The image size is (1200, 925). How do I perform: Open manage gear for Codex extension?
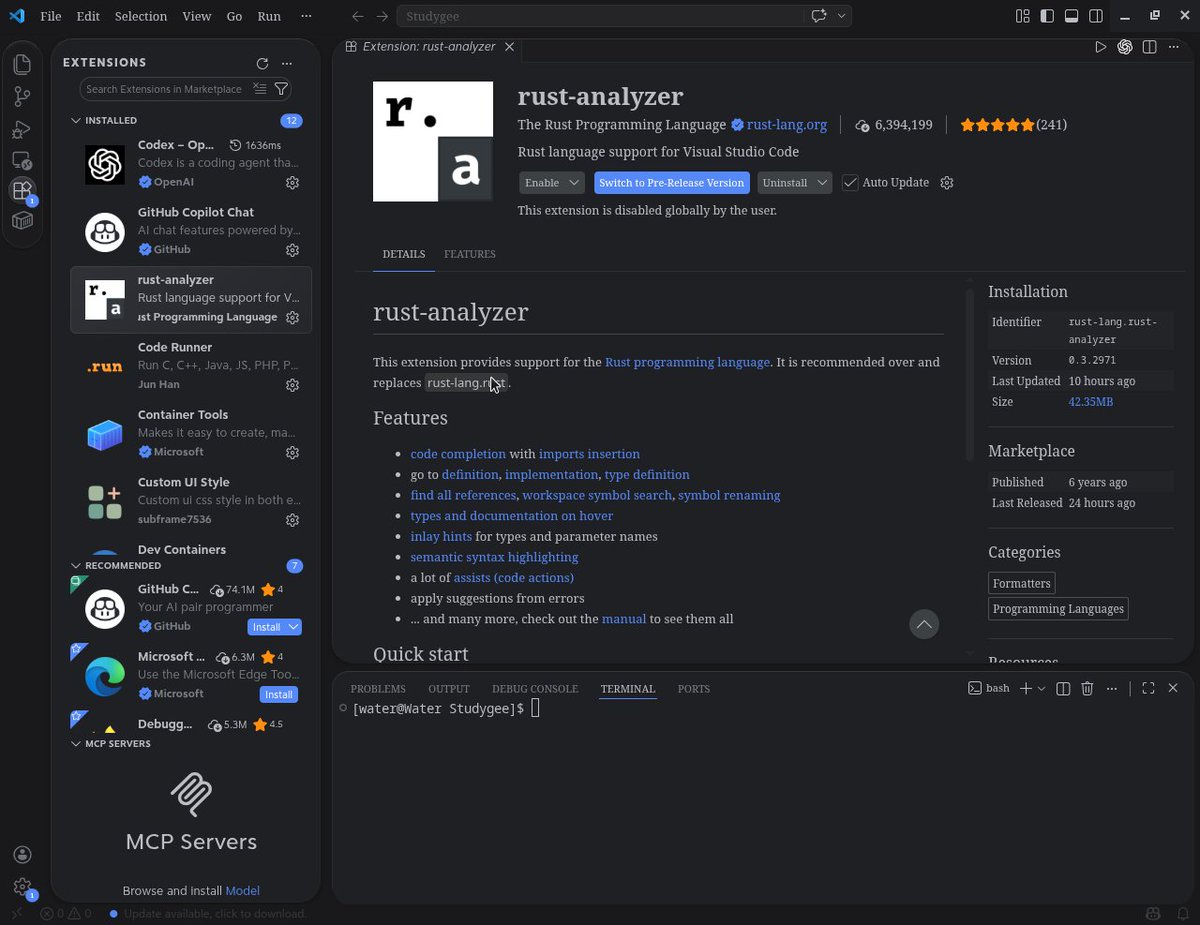(x=293, y=183)
